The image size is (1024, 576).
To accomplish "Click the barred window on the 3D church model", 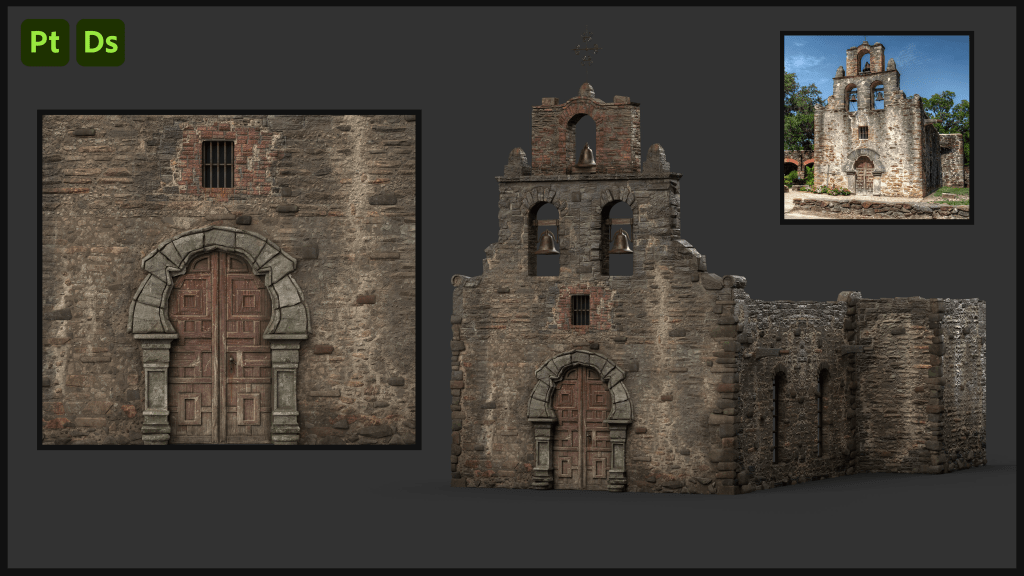I will click(580, 310).
